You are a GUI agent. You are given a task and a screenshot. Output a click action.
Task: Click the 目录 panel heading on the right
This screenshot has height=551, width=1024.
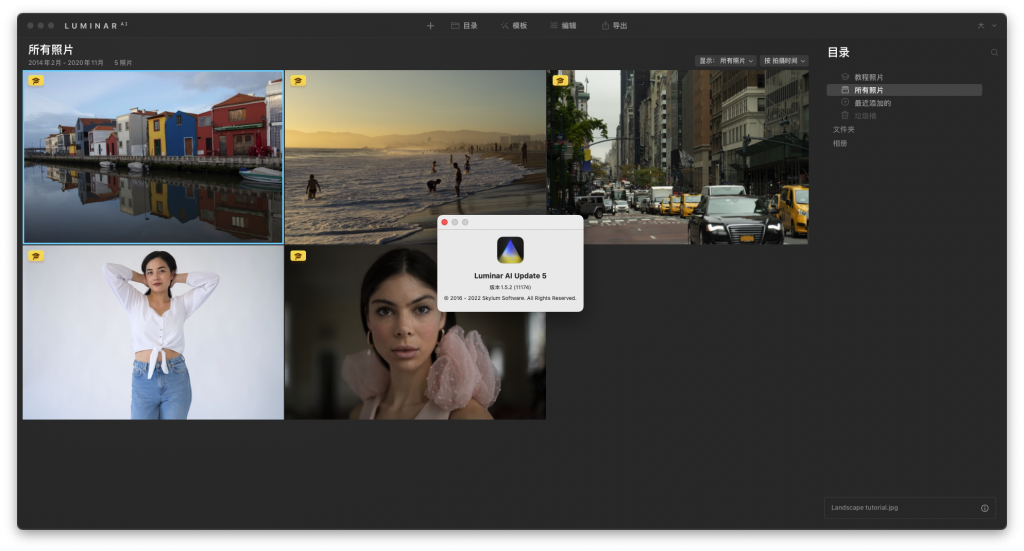tap(839, 53)
